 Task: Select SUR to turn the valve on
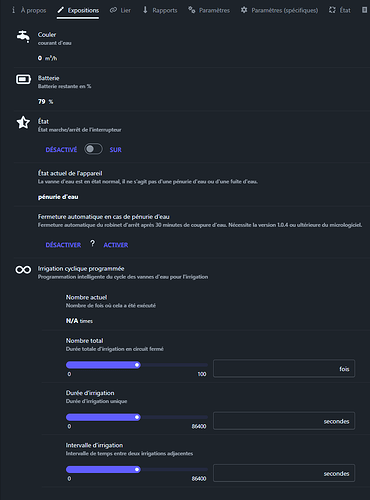[x=115, y=150]
